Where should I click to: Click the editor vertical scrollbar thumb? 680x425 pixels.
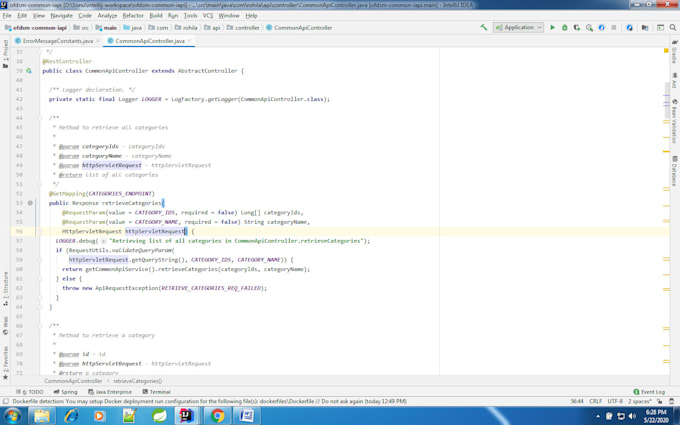tap(667, 101)
